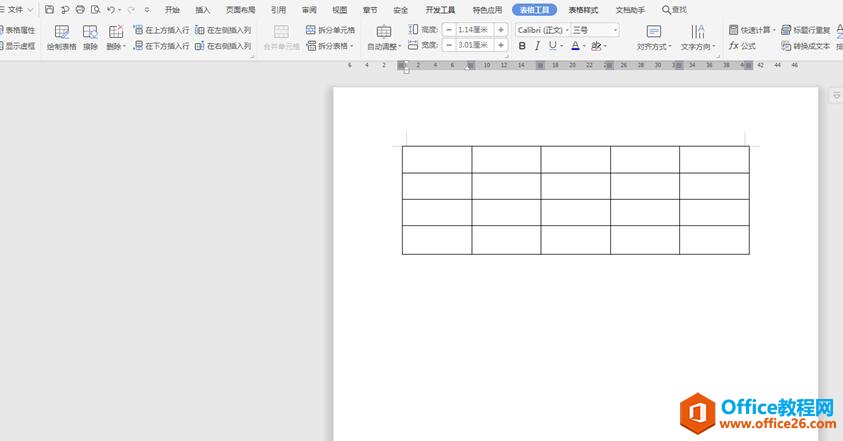
Task: Open the 文件 file menu dropdown arrow
Action: tap(30, 10)
